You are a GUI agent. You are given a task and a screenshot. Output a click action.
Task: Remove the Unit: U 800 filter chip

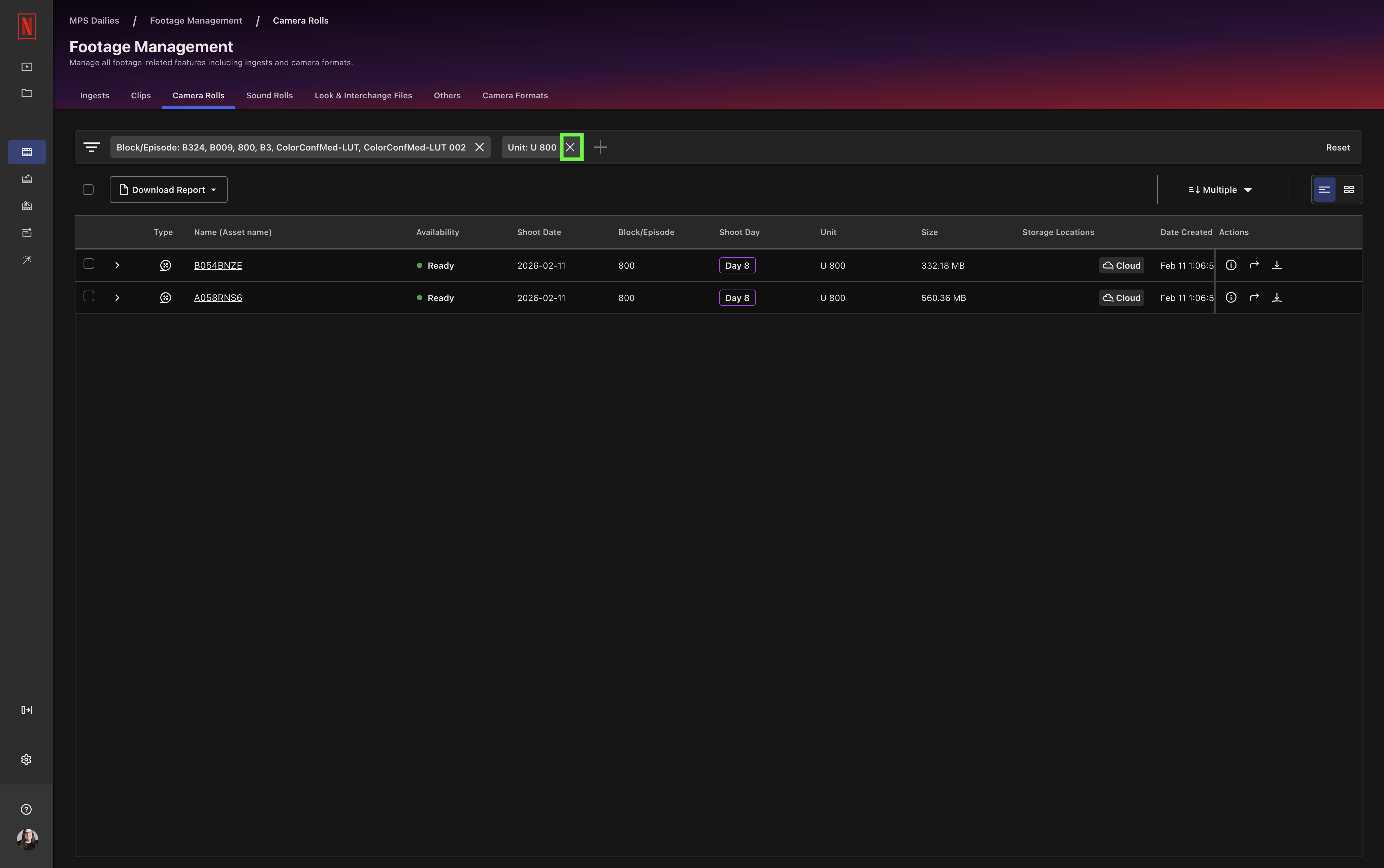pyautogui.click(x=570, y=147)
